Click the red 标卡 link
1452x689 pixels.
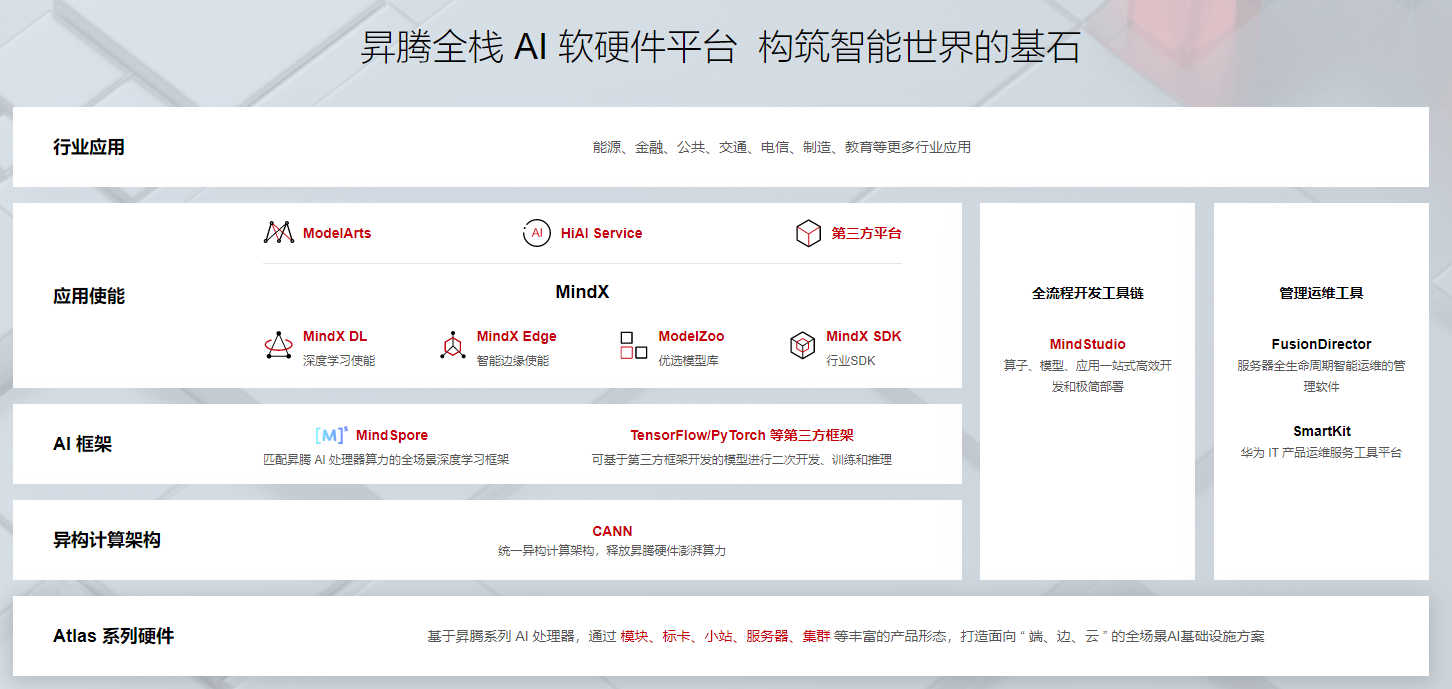[x=676, y=636]
